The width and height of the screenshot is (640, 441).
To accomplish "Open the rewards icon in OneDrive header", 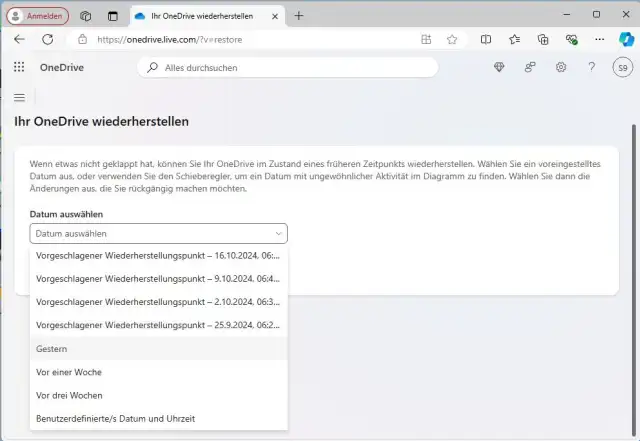I will tap(530, 67).
